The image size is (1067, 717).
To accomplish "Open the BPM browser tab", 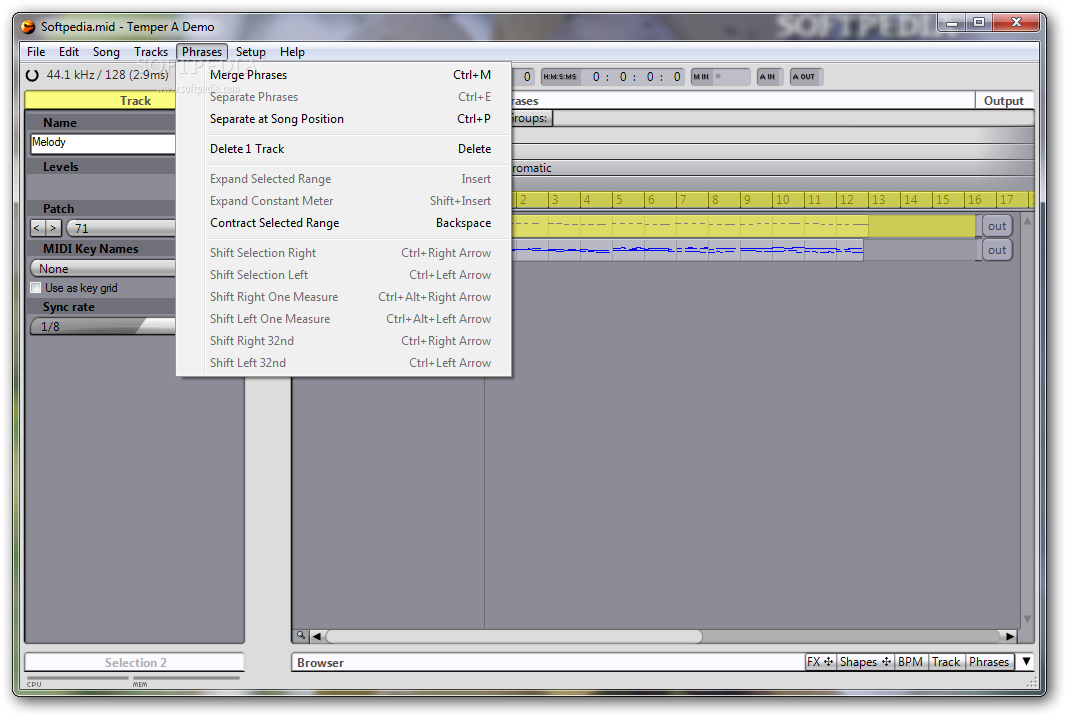I will tap(910, 662).
